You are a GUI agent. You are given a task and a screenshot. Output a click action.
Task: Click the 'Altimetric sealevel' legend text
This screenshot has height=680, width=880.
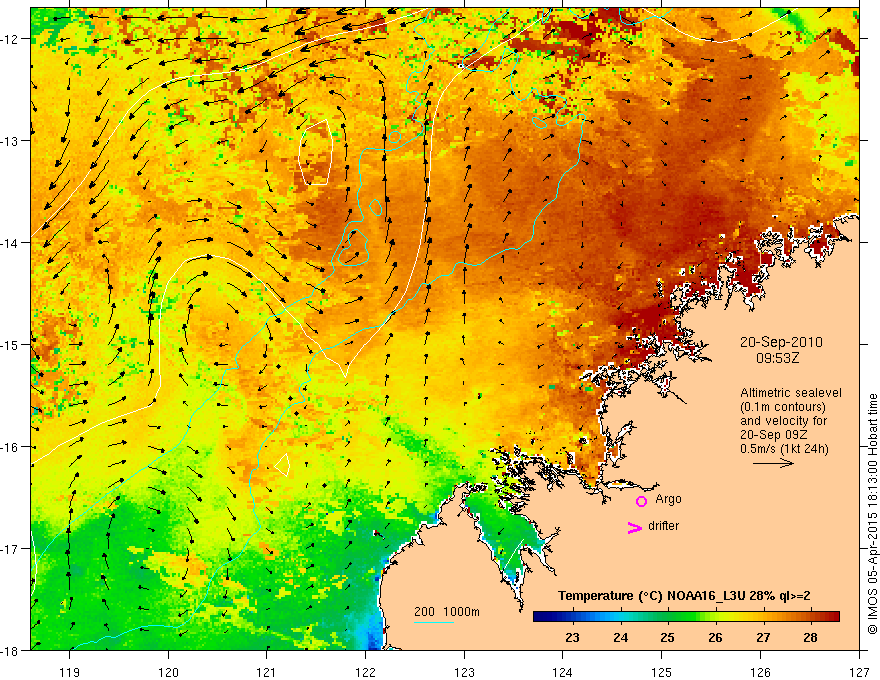(791, 393)
